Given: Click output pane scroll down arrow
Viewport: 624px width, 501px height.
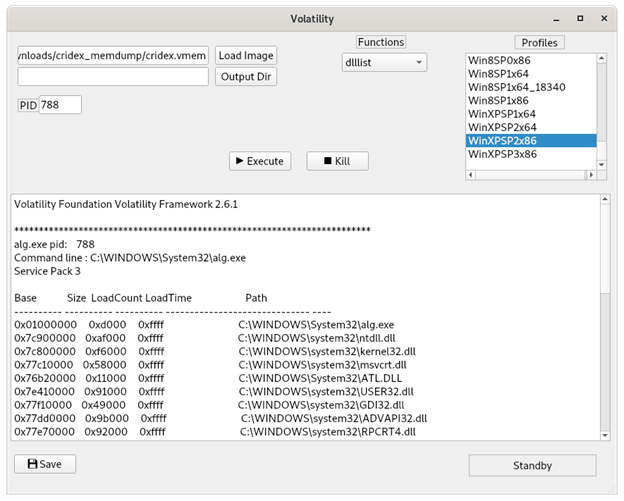Looking at the screenshot, I should click(x=605, y=435).
